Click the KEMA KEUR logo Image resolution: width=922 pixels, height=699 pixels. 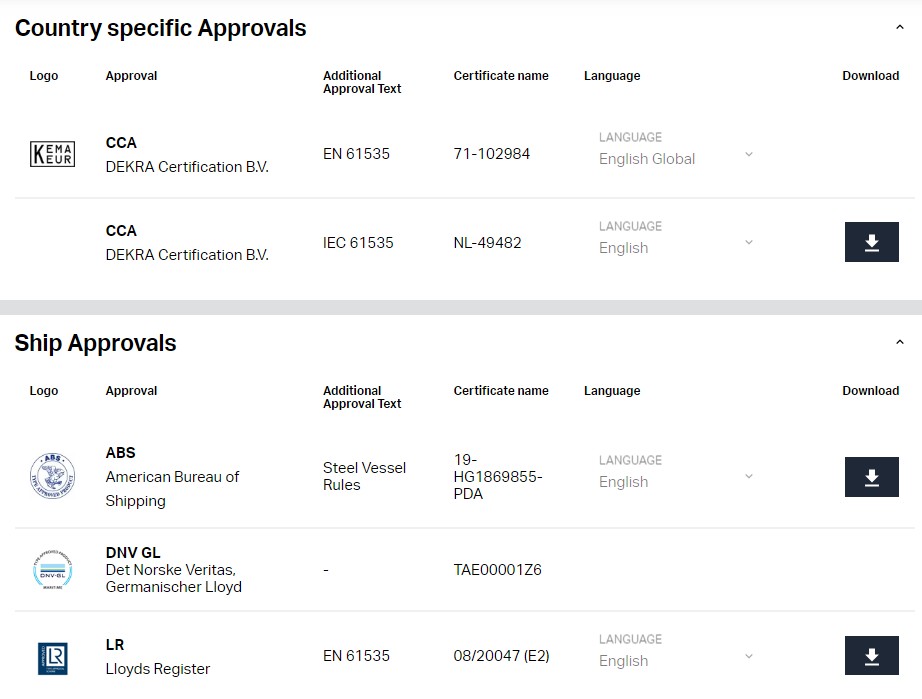tap(52, 154)
